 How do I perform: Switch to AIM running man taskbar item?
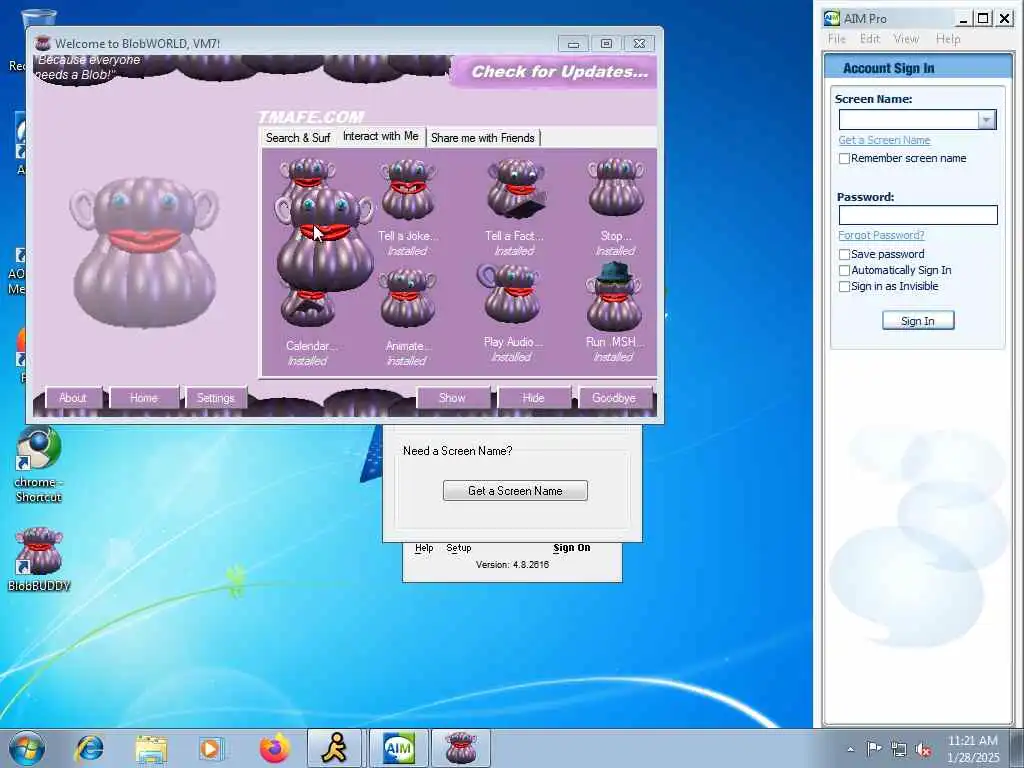click(x=334, y=748)
